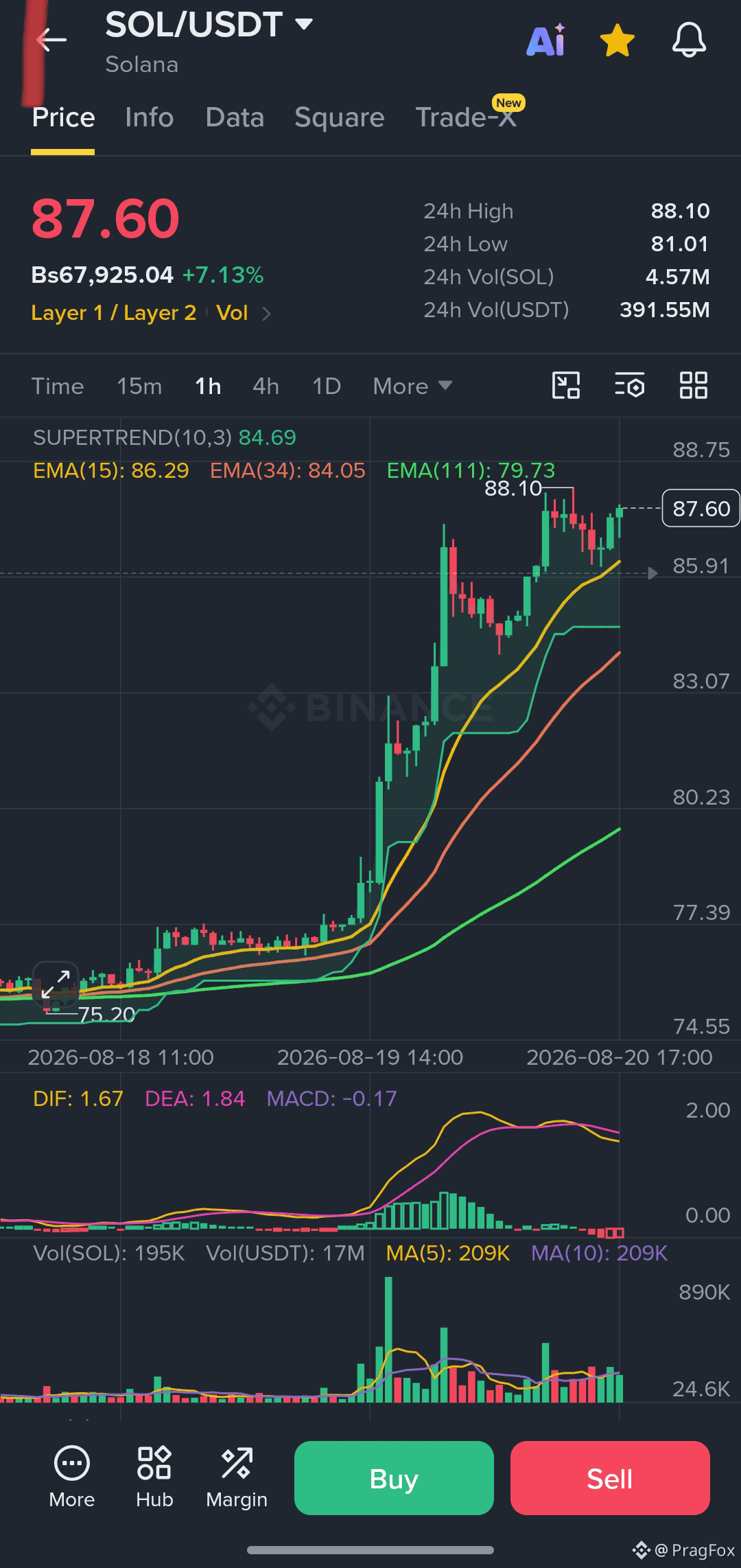Tap the Vol tag link

(x=232, y=313)
